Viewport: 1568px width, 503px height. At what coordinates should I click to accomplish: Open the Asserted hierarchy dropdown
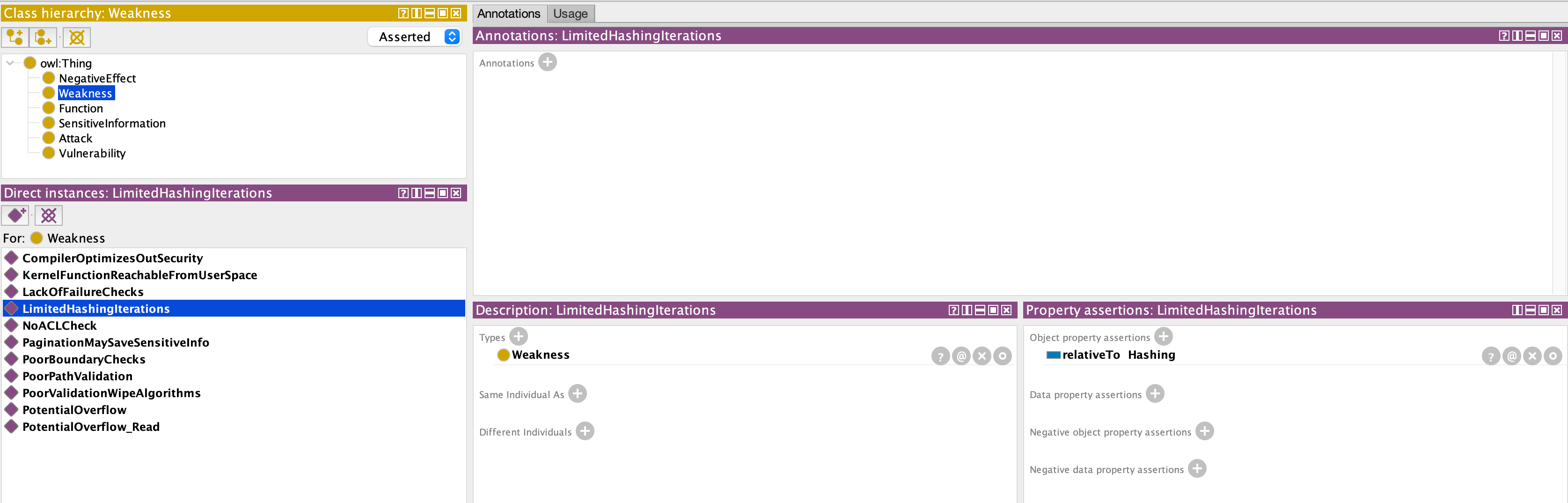tap(452, 37)
